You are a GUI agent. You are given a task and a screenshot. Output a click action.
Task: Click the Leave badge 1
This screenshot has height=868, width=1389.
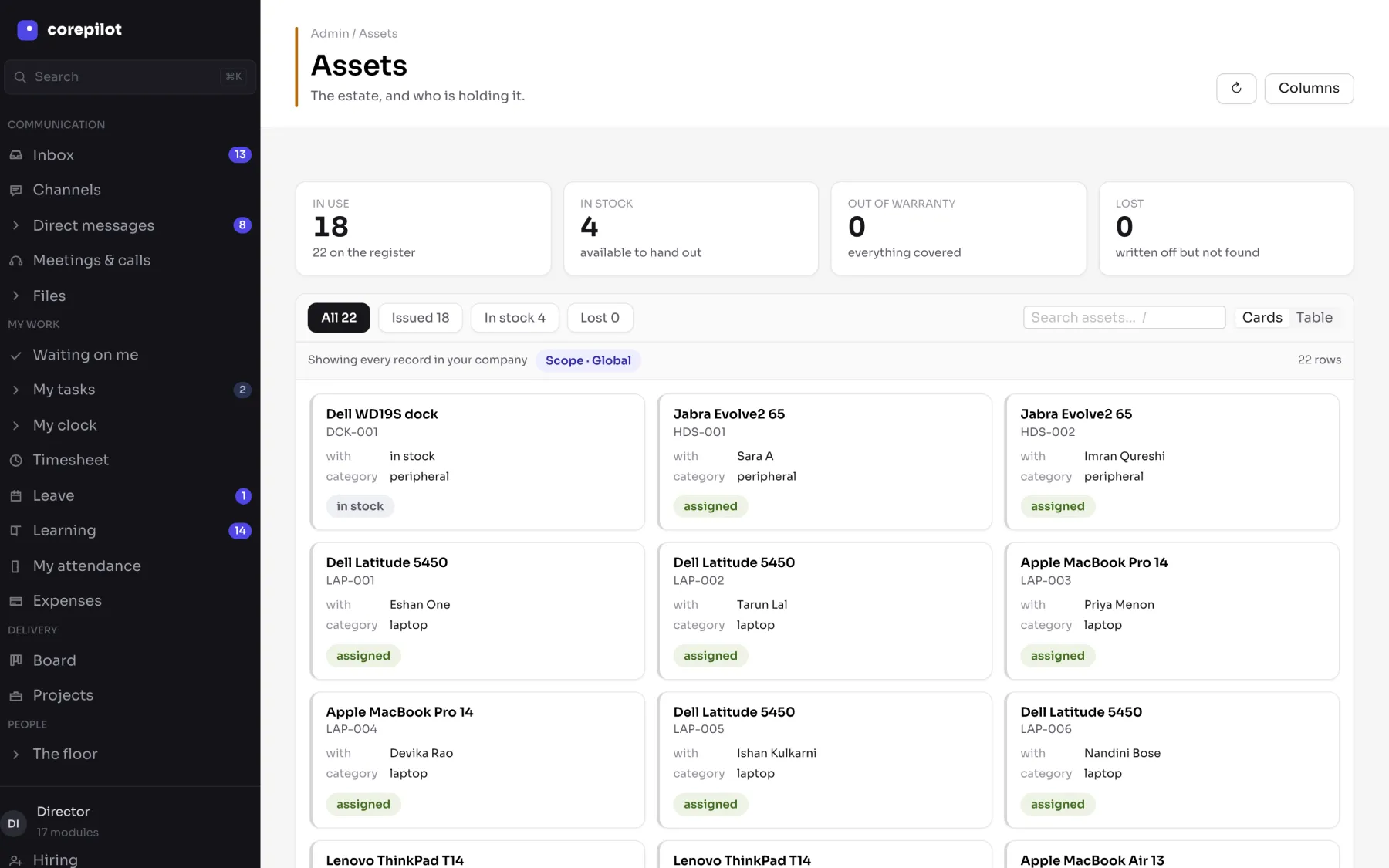click(243, 496)
